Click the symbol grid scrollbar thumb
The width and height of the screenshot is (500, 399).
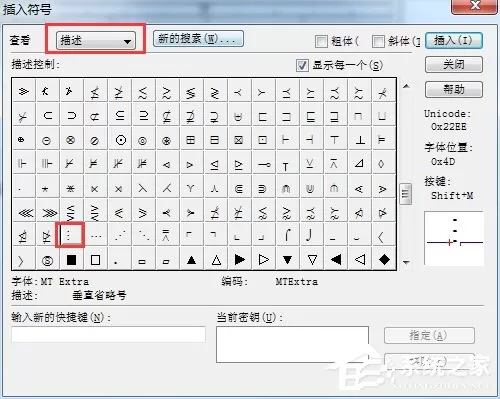tap(406, 193)
